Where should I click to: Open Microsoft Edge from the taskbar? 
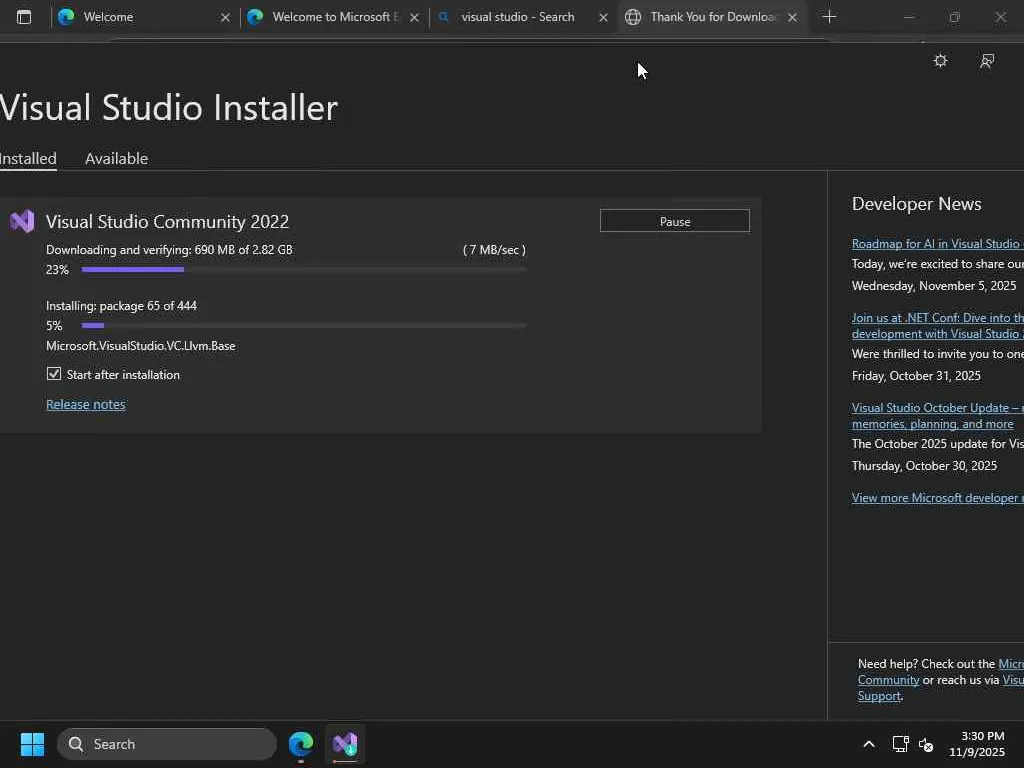301,744
